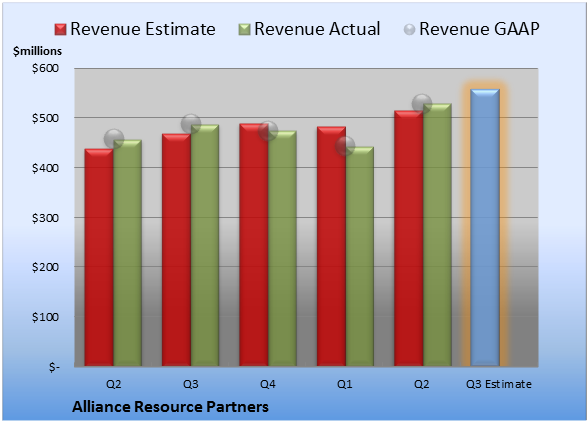Image resolution: width=588 pixels, height=422 pixels.
Task: Click the '$millions' axis unit label
Action: (37, 51)
